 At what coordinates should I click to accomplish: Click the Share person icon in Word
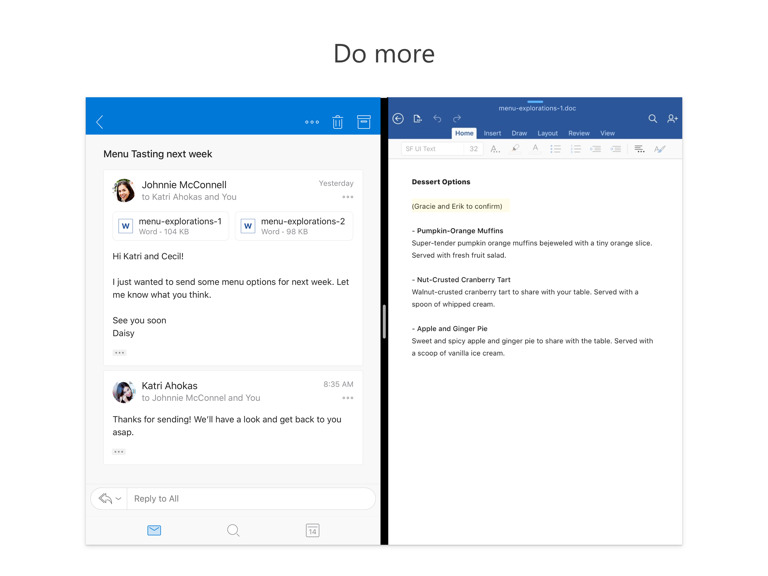(x=672, y=119)
